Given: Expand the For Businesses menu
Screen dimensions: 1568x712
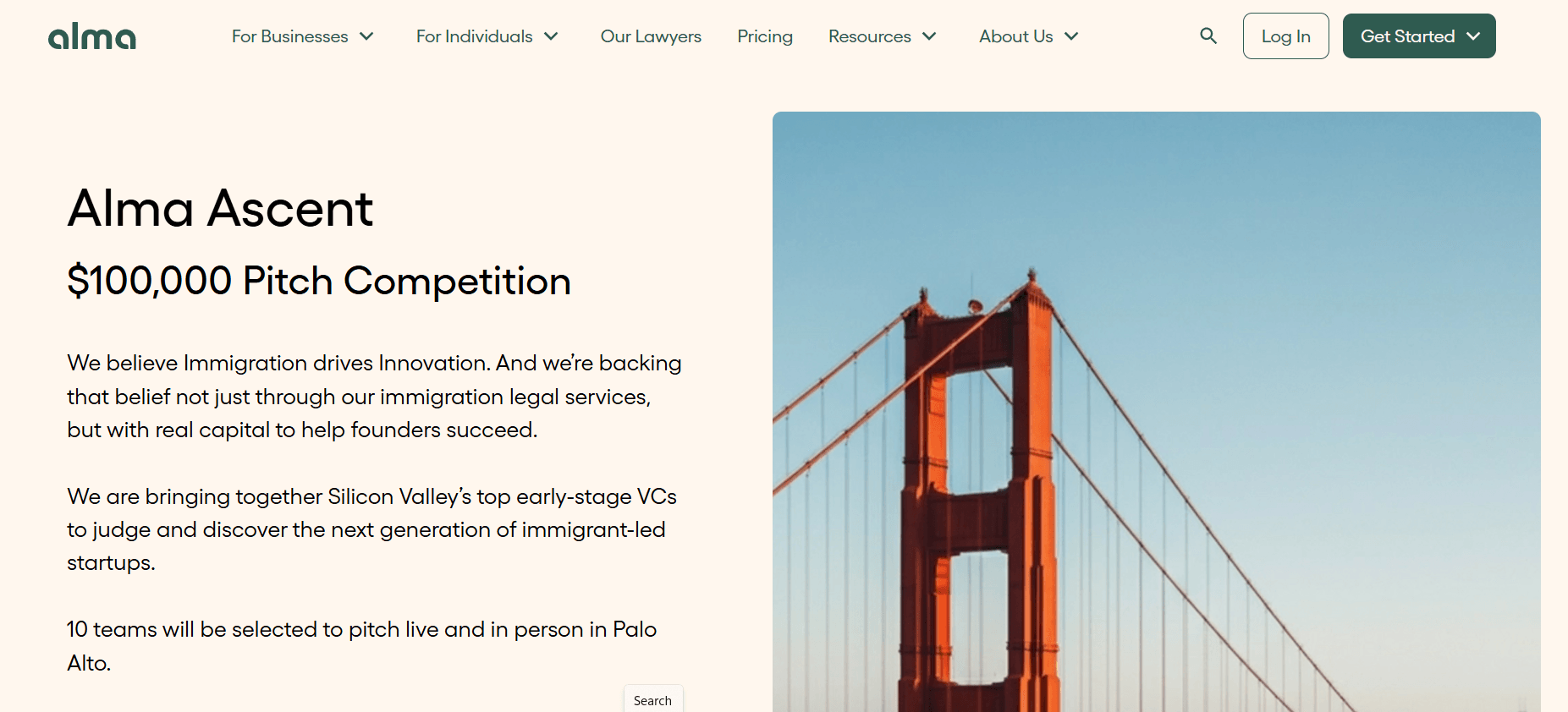Looking at the screenshot, I should tap(290, 36).
